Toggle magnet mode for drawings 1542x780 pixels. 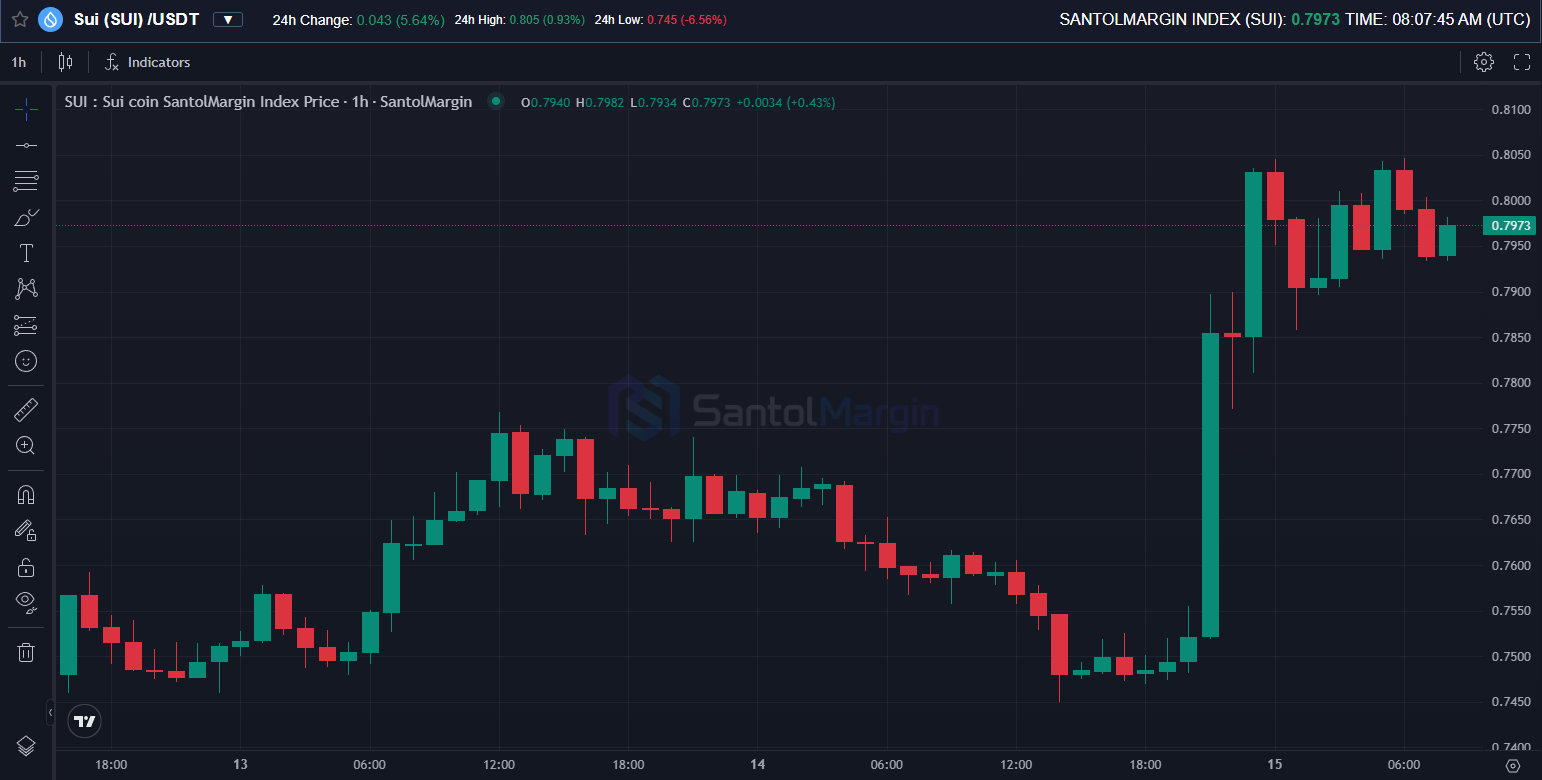26,494
